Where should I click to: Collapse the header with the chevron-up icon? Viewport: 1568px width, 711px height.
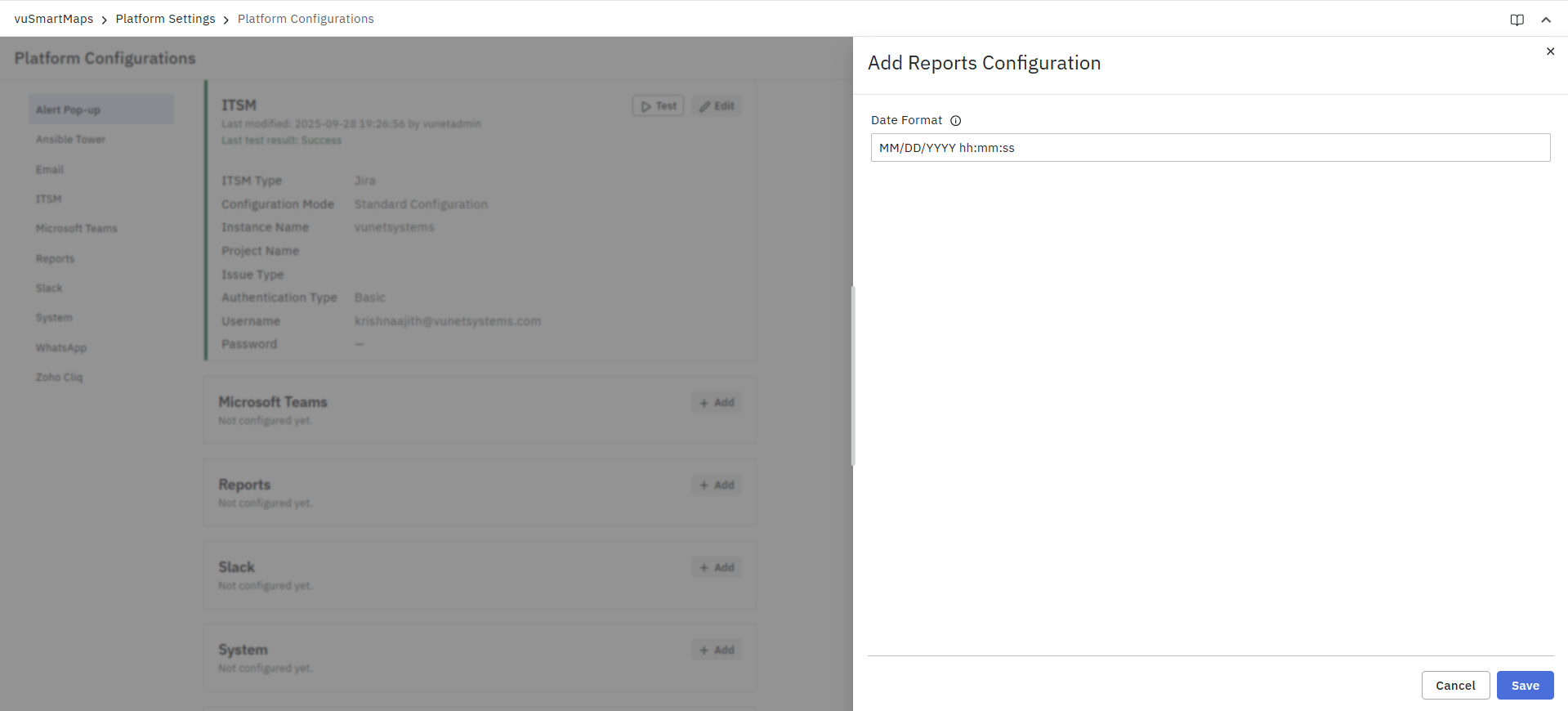(x=1546, y=20)
